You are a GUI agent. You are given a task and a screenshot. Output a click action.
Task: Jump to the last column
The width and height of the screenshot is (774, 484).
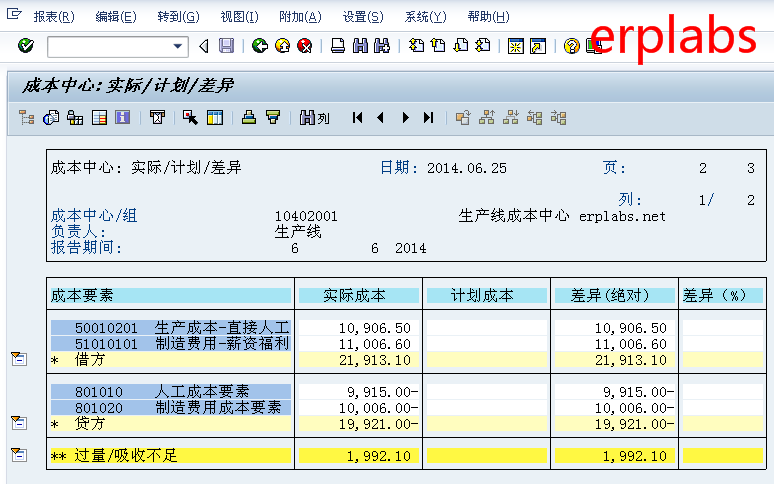click(428, 117)
